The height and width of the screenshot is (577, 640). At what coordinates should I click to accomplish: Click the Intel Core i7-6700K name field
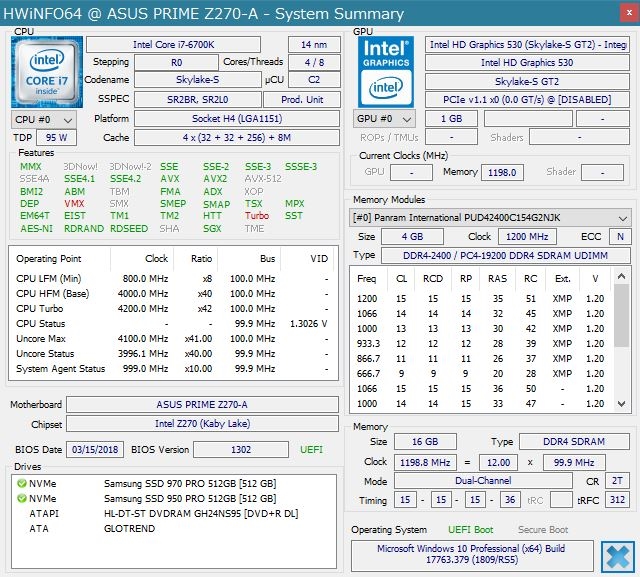tap(177, 45)
